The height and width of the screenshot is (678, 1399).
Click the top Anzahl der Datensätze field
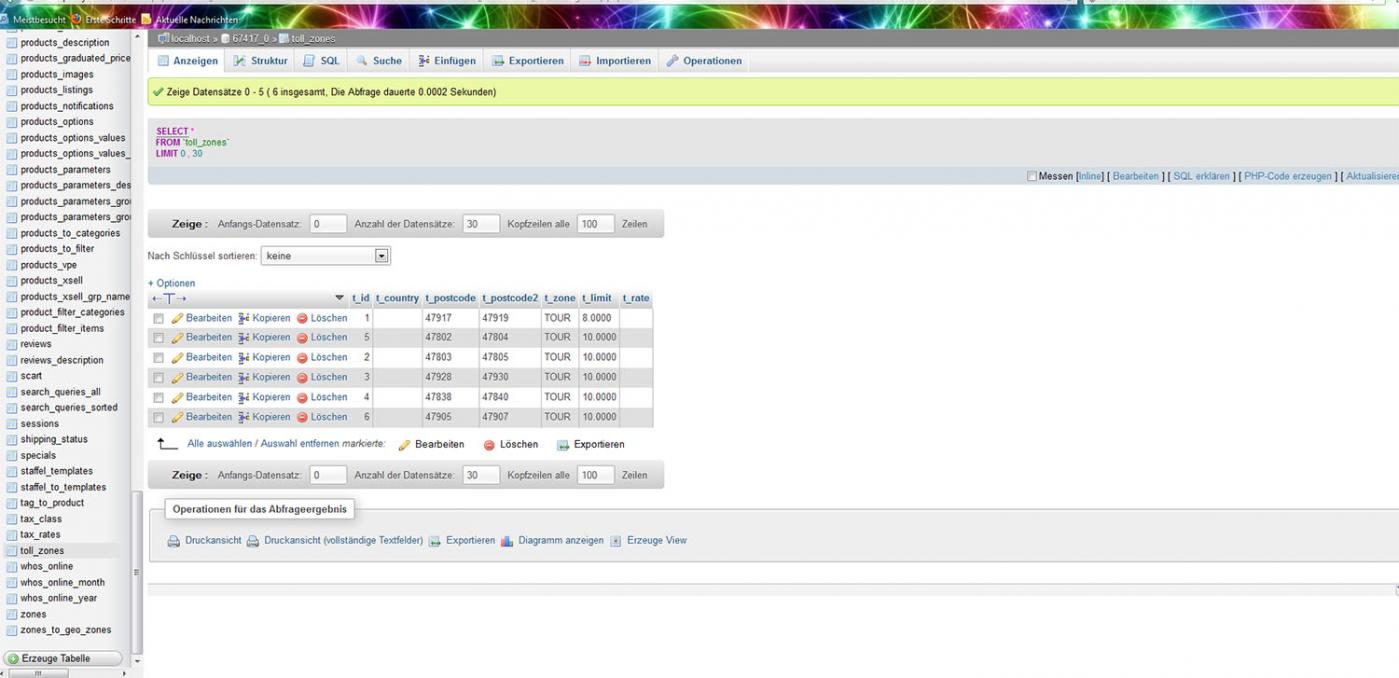(x=481, y=224)
